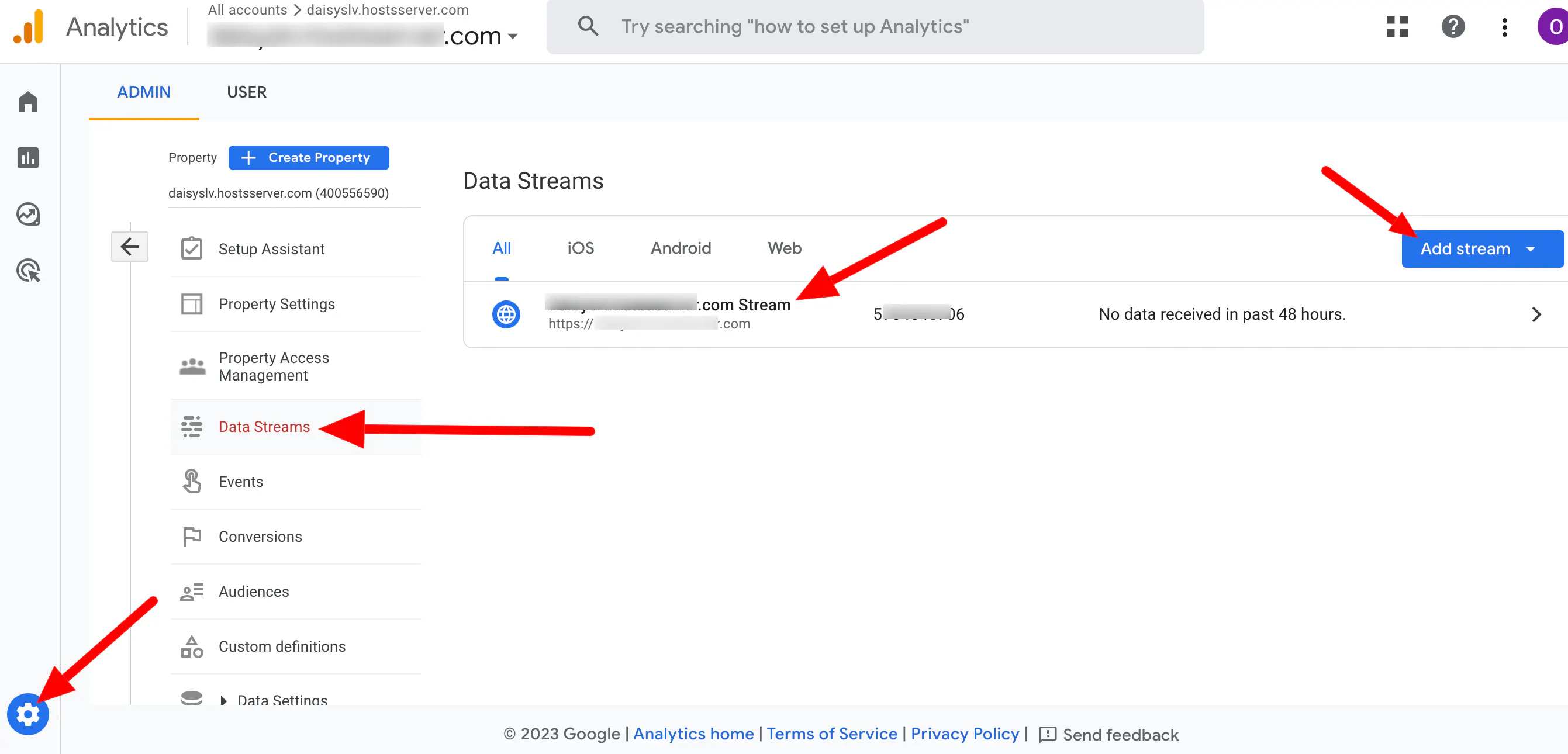
Task: Click the back arrow button
Action: 130,247
